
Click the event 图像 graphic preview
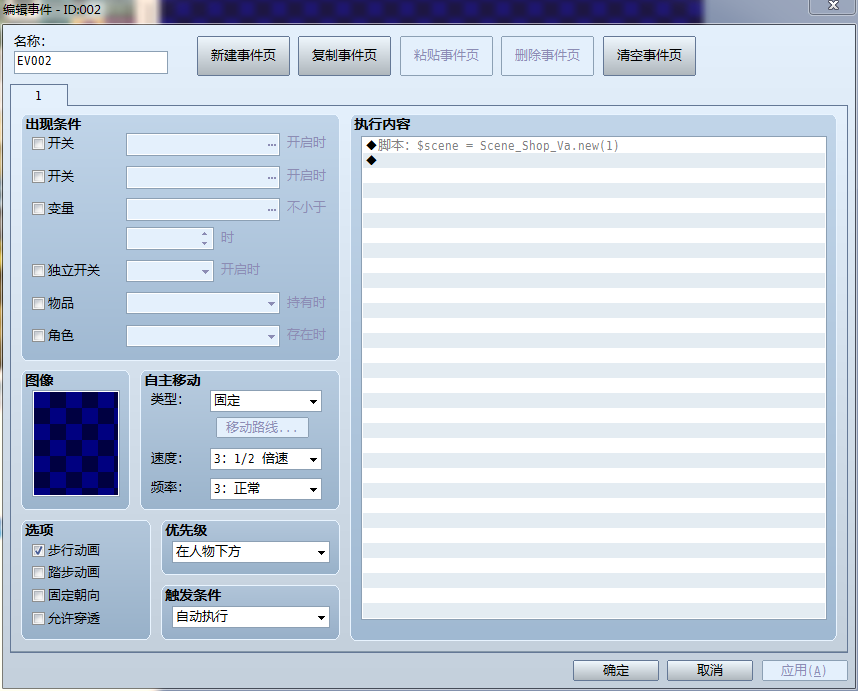point(76,443)
